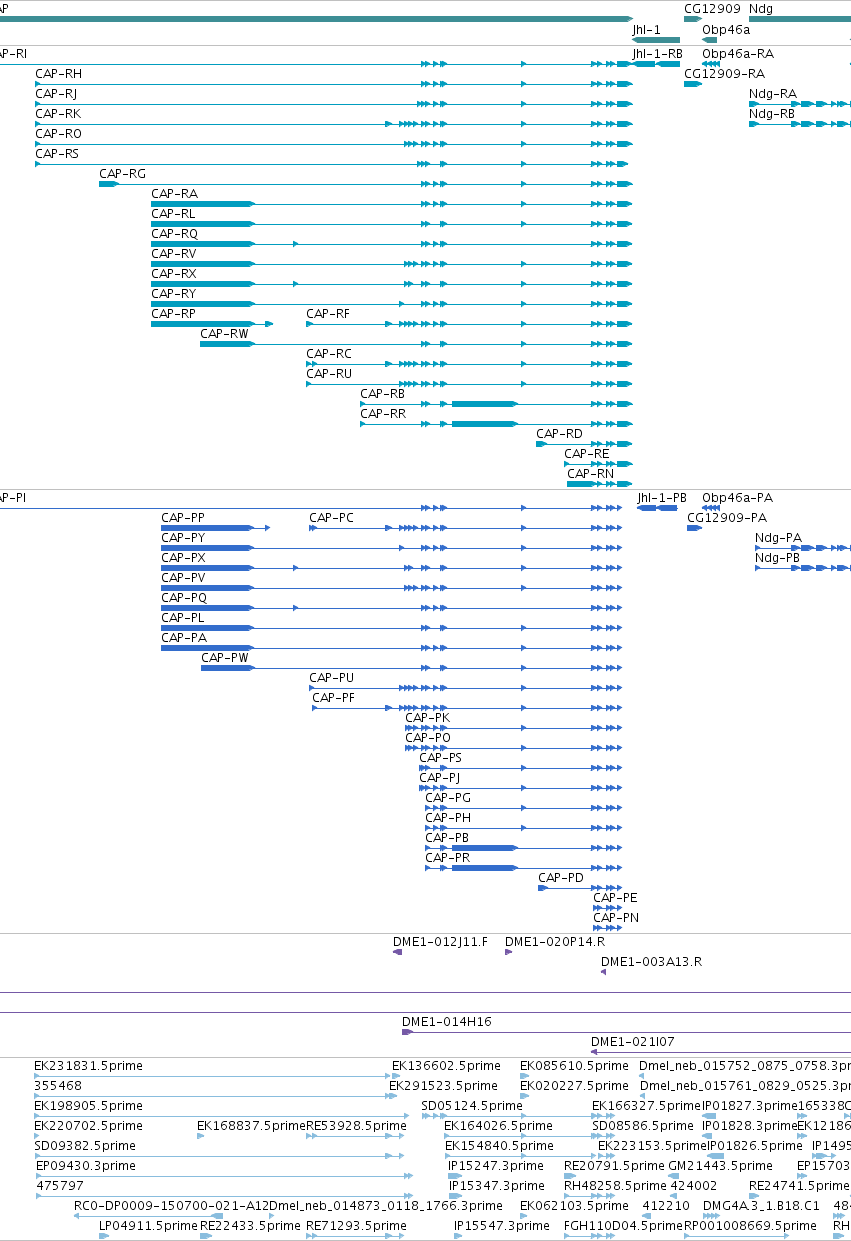
Task: Open the CAP-RF transcript label
Action: (x=328, y=314)
